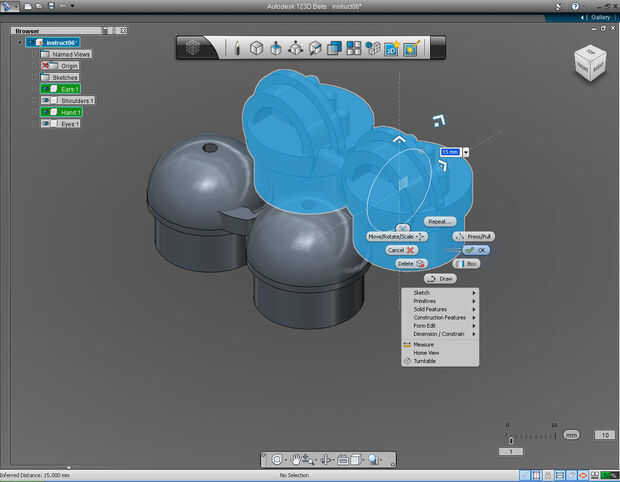Toggle visibility eye of Ears:1
Image resolution: width=620 pixels, height=482 pixels.
(45, 89)
